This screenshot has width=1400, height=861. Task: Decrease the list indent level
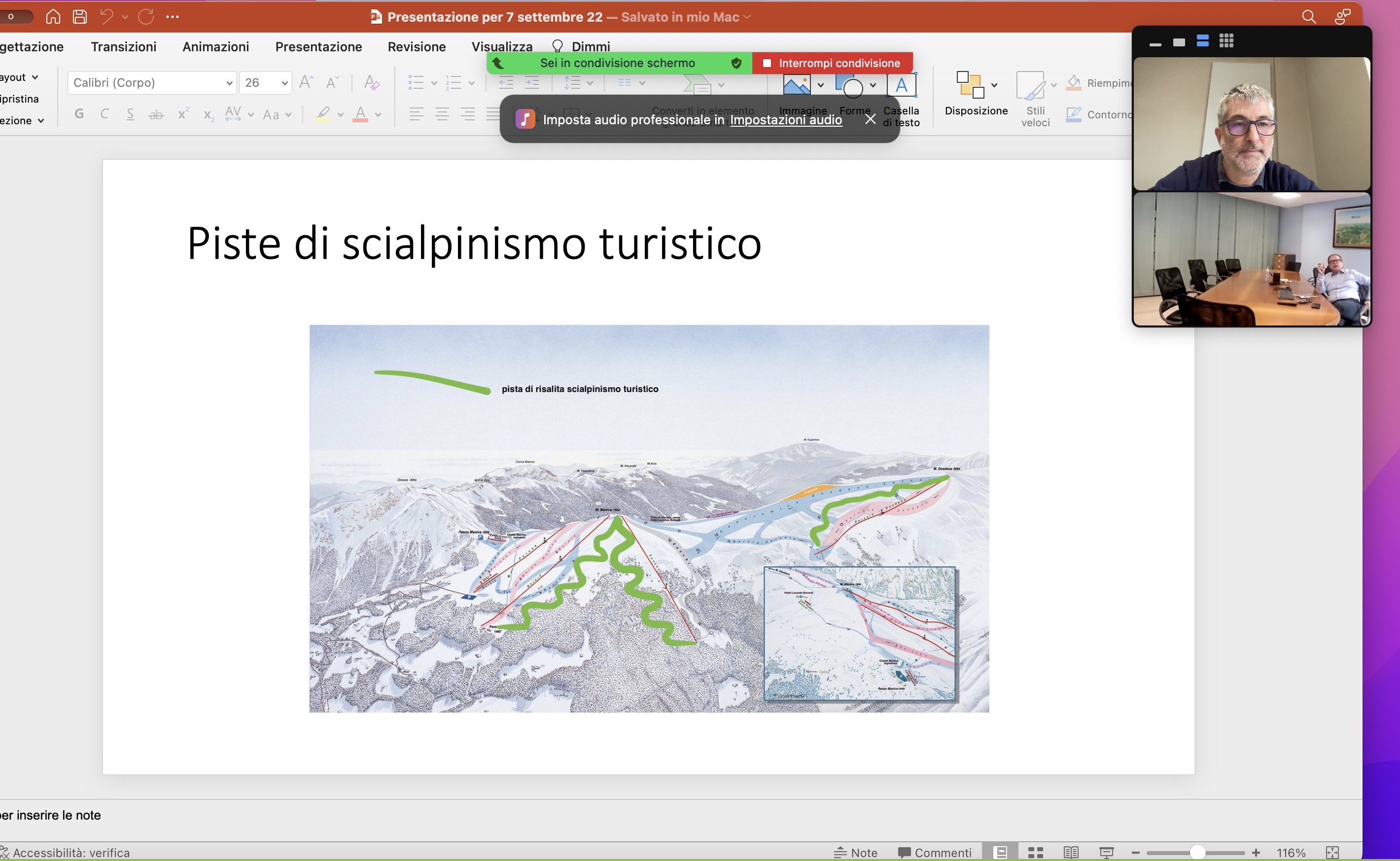pos(506,82)
